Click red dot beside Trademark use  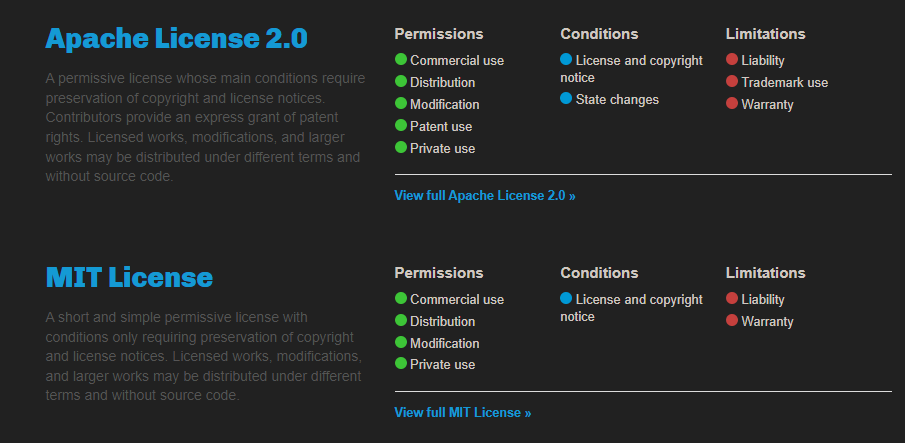click(732, 82)
